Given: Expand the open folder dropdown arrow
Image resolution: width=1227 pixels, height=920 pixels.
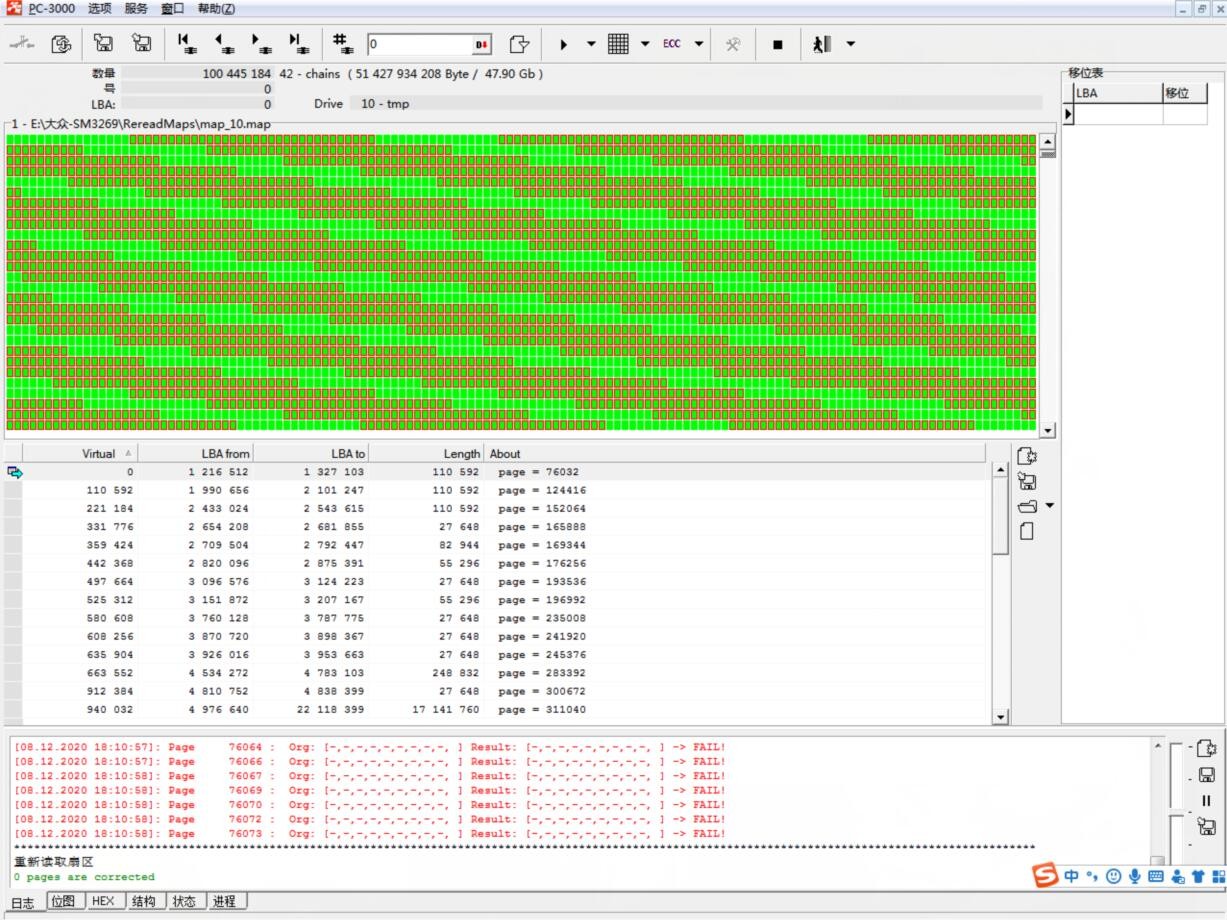Looking at the screenshot, I should pyautogui.click(x=1049, y=506).
